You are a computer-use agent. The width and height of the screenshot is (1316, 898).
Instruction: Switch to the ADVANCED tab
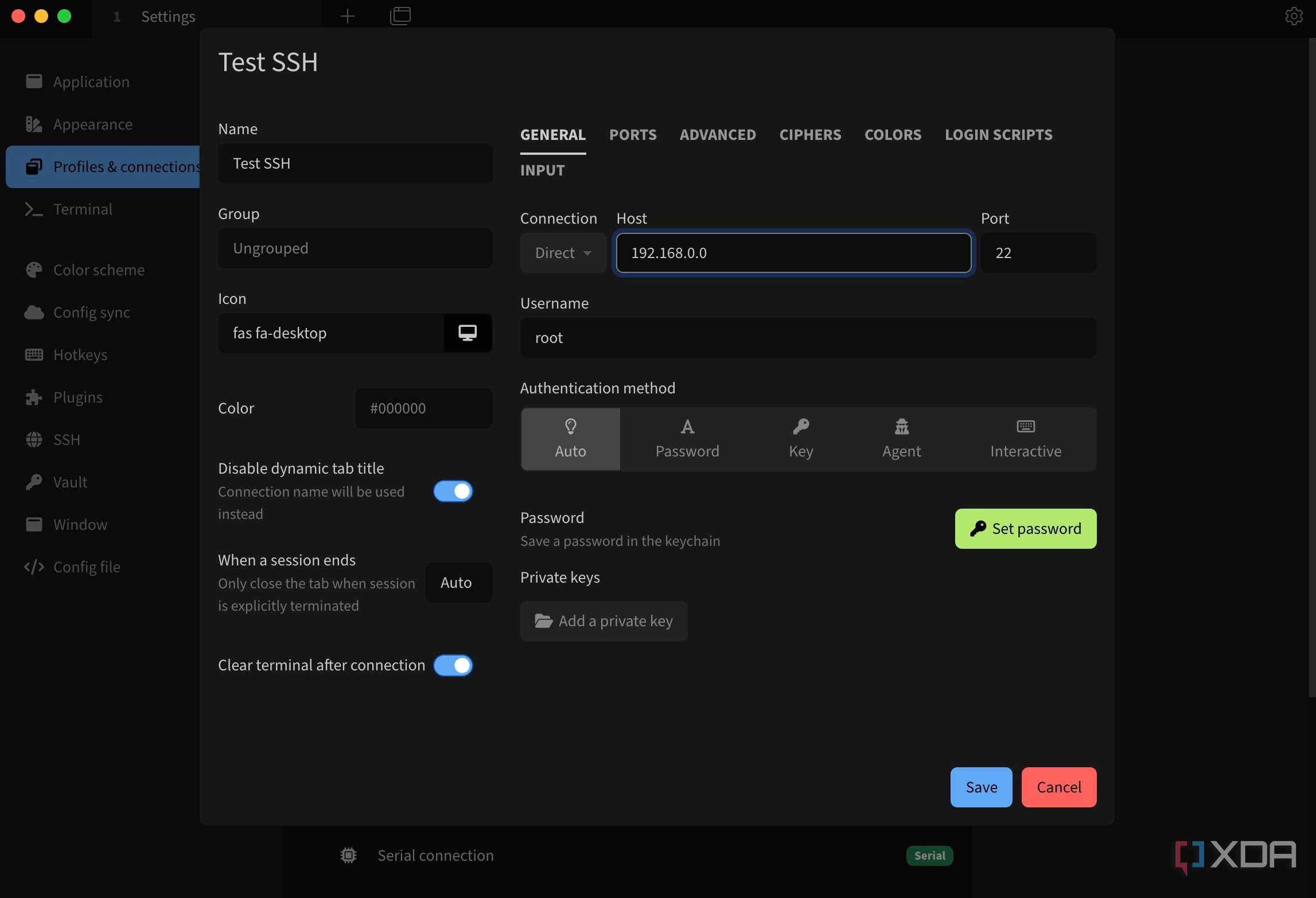pos(718,135)
